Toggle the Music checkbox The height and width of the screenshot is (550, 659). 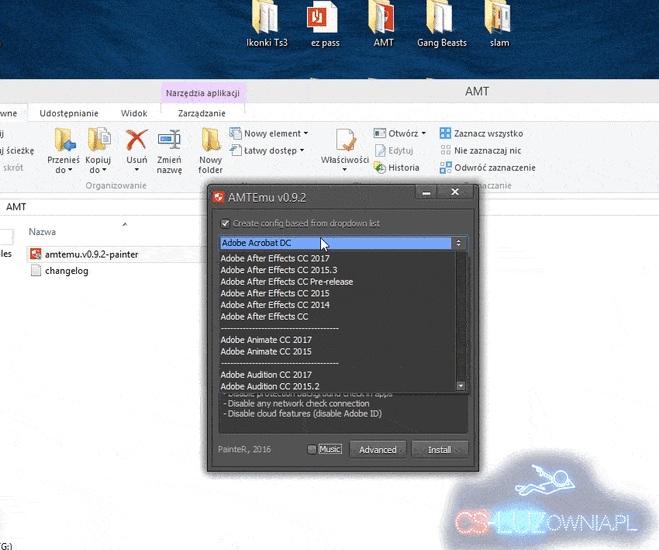[x=313, y=449]
